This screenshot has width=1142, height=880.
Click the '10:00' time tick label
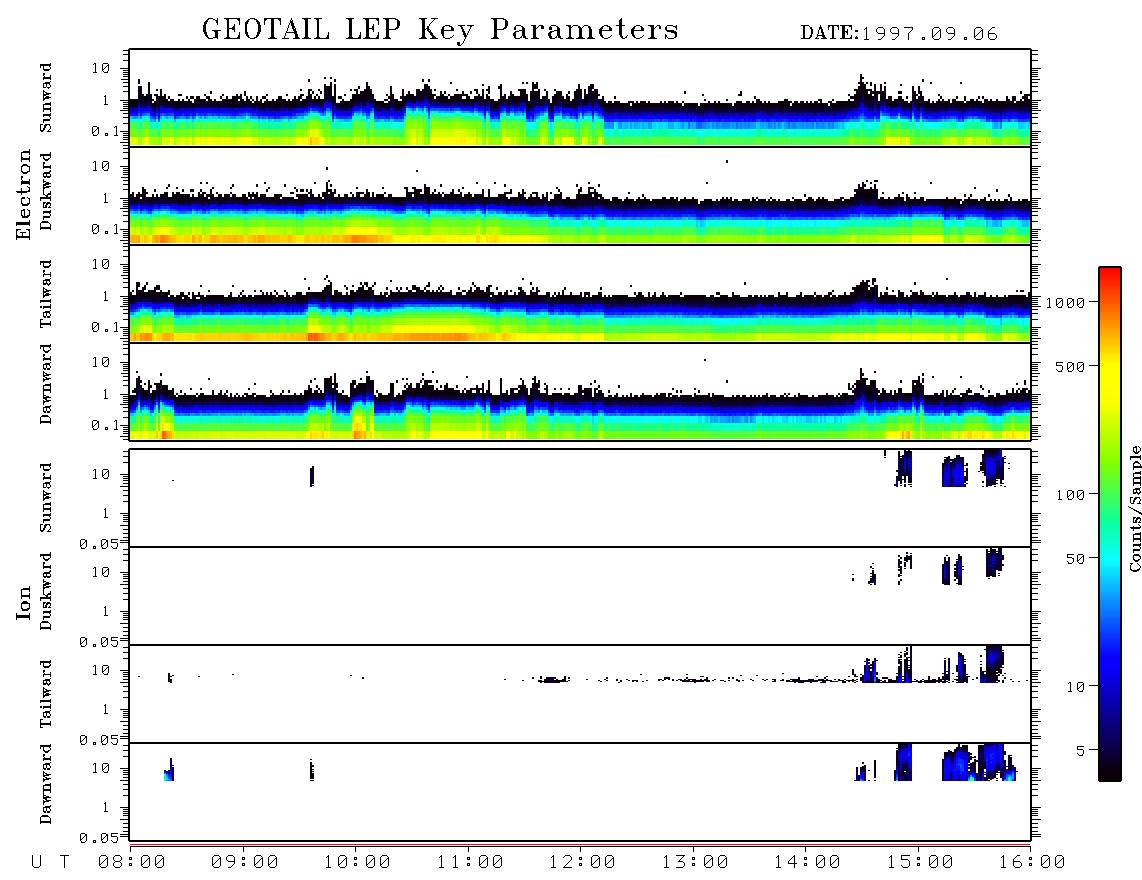[x=357, y=863]
